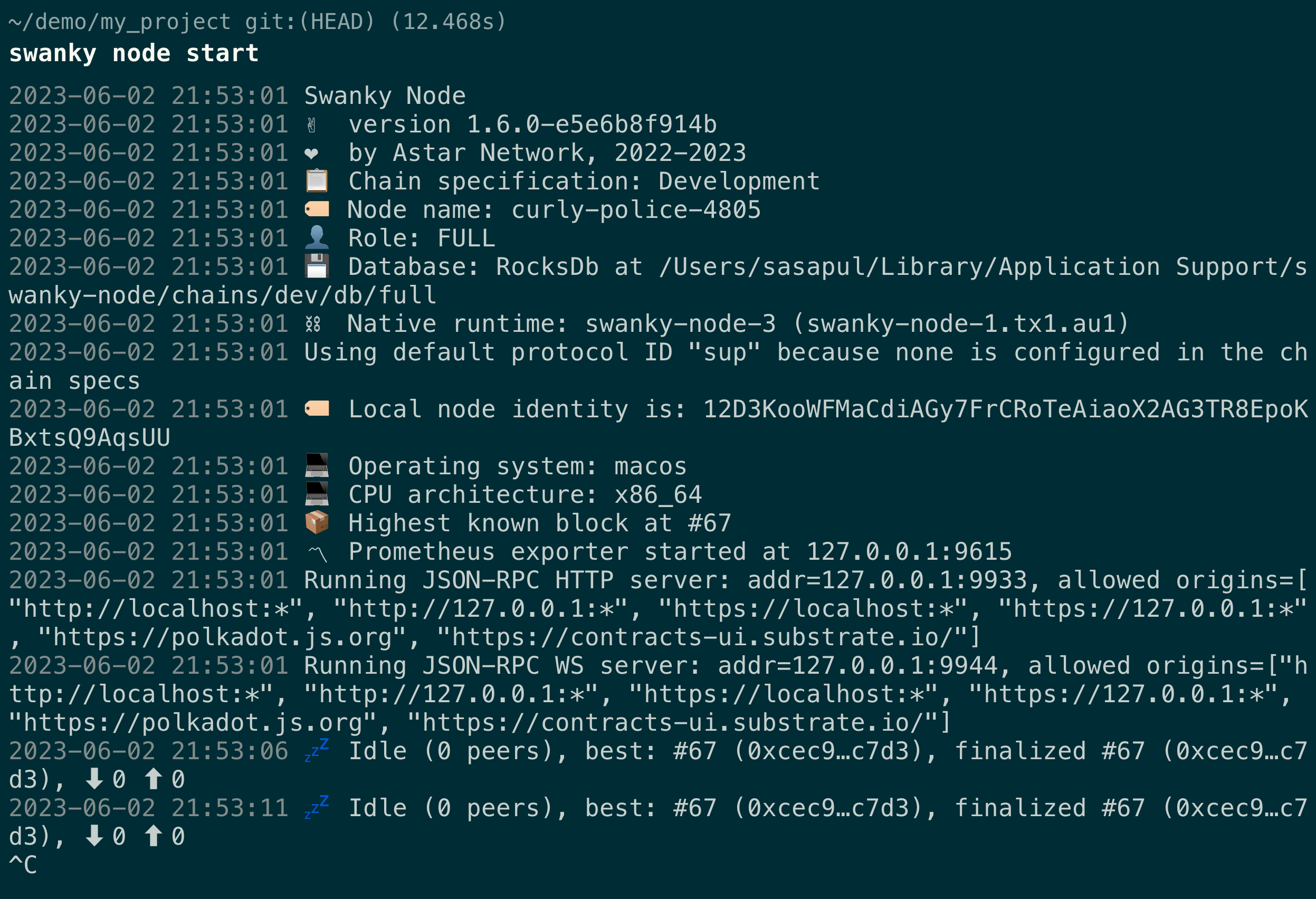Screen dimensions: 1316x899
Task: Select the floppy disk icon beside Database
Action: pyautogui.click(x=317, y=266)
